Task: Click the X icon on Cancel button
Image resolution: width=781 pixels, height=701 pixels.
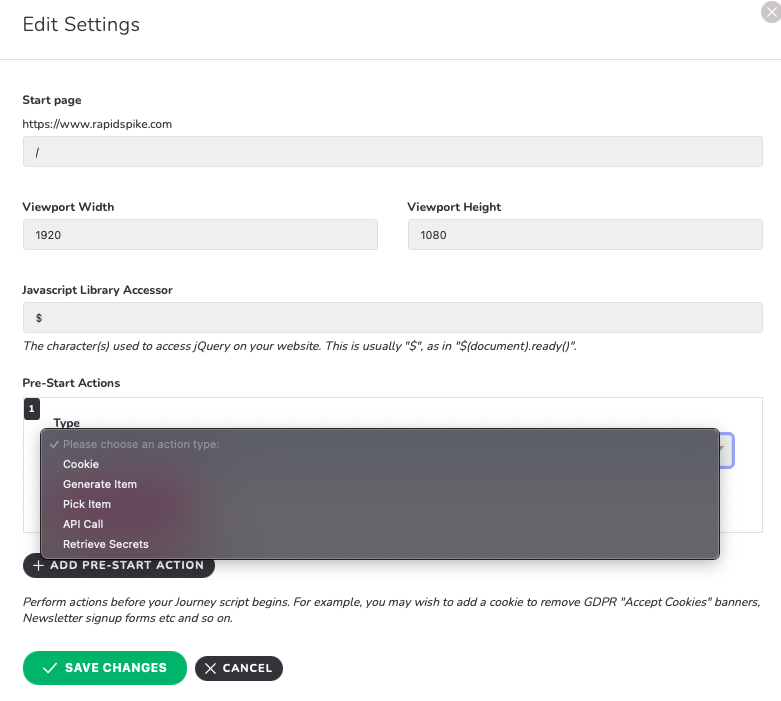Action: [x=210, y=669]
